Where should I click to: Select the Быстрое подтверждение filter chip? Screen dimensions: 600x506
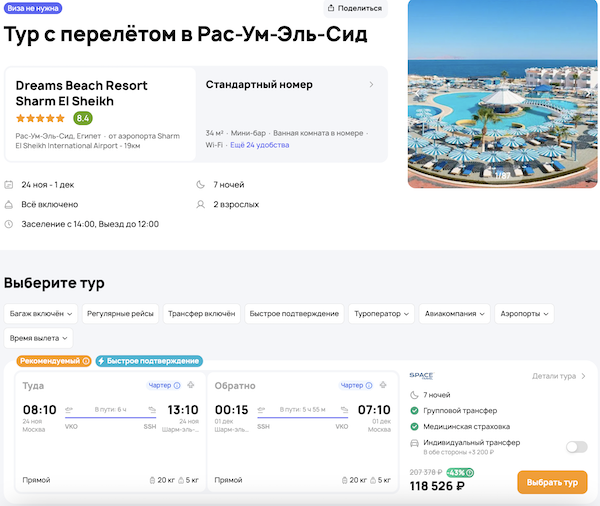[x=294, y=313]
